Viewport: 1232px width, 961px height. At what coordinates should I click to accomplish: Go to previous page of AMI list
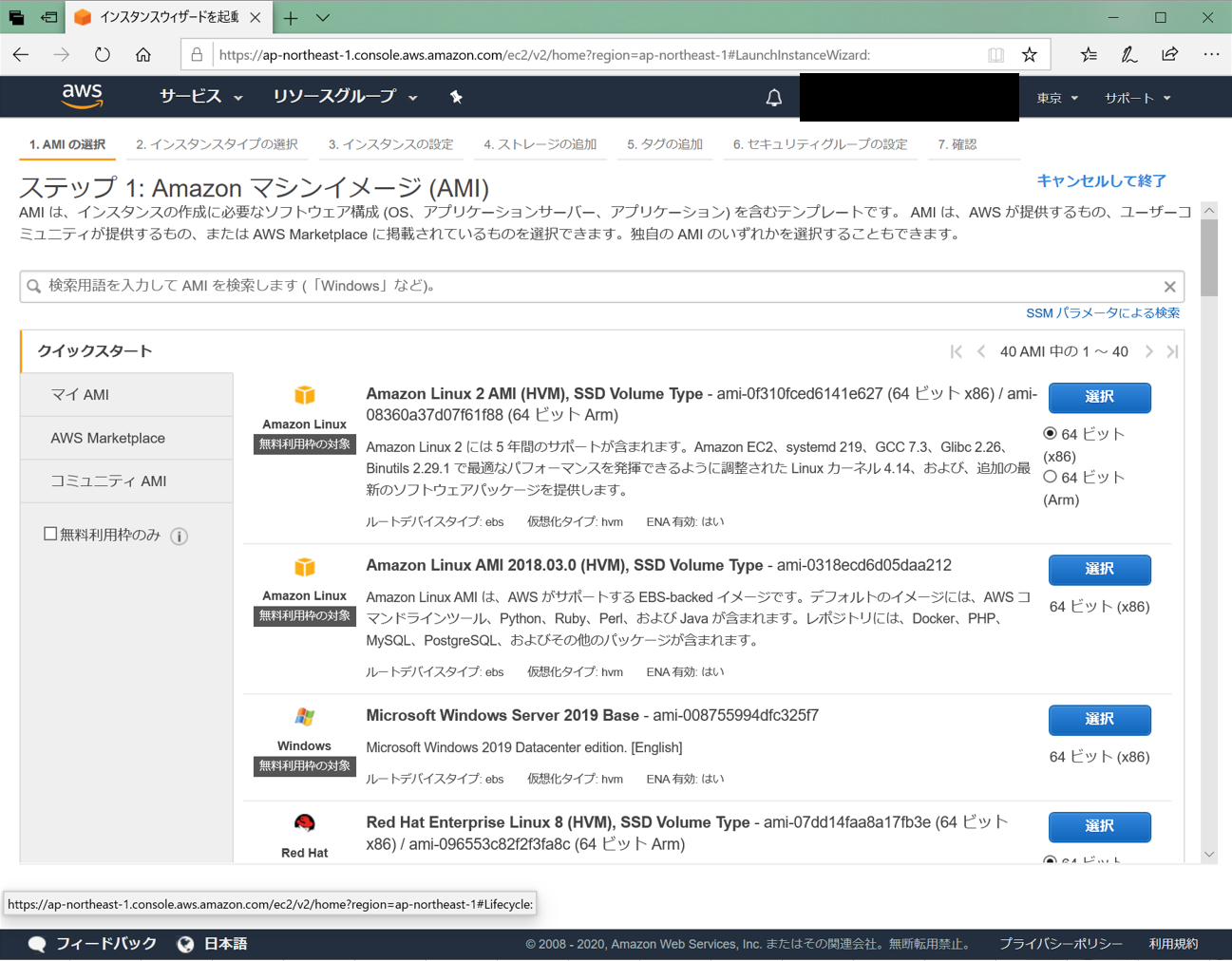981,351
